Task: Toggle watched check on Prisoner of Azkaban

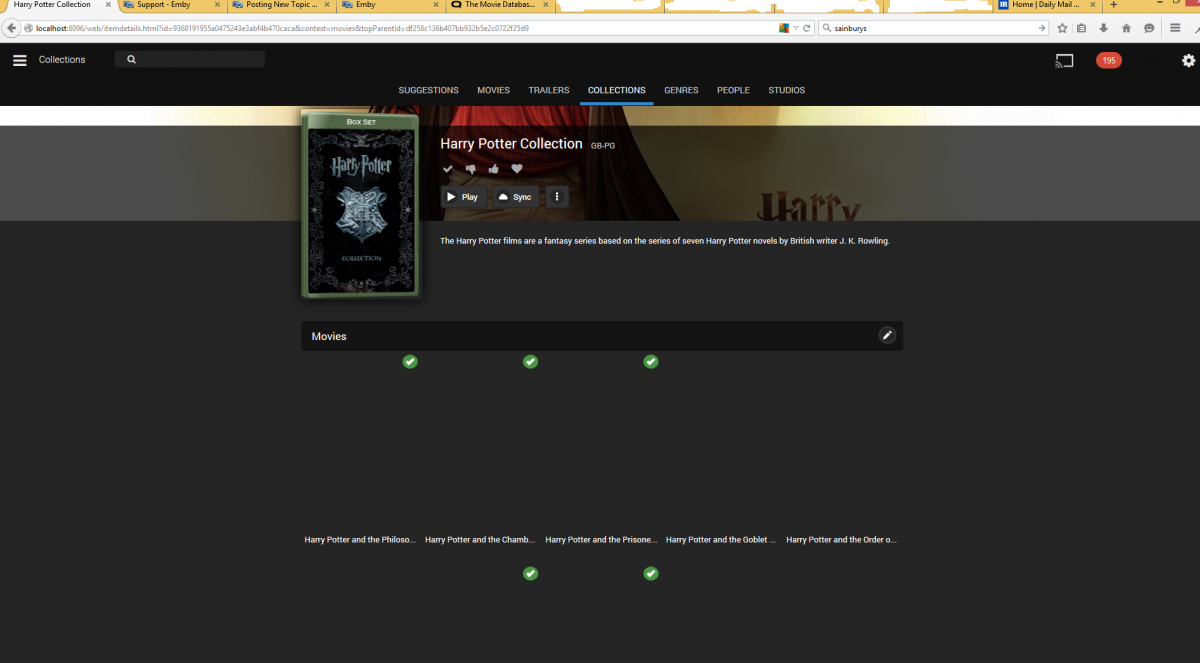Action: tap(651, 361)
